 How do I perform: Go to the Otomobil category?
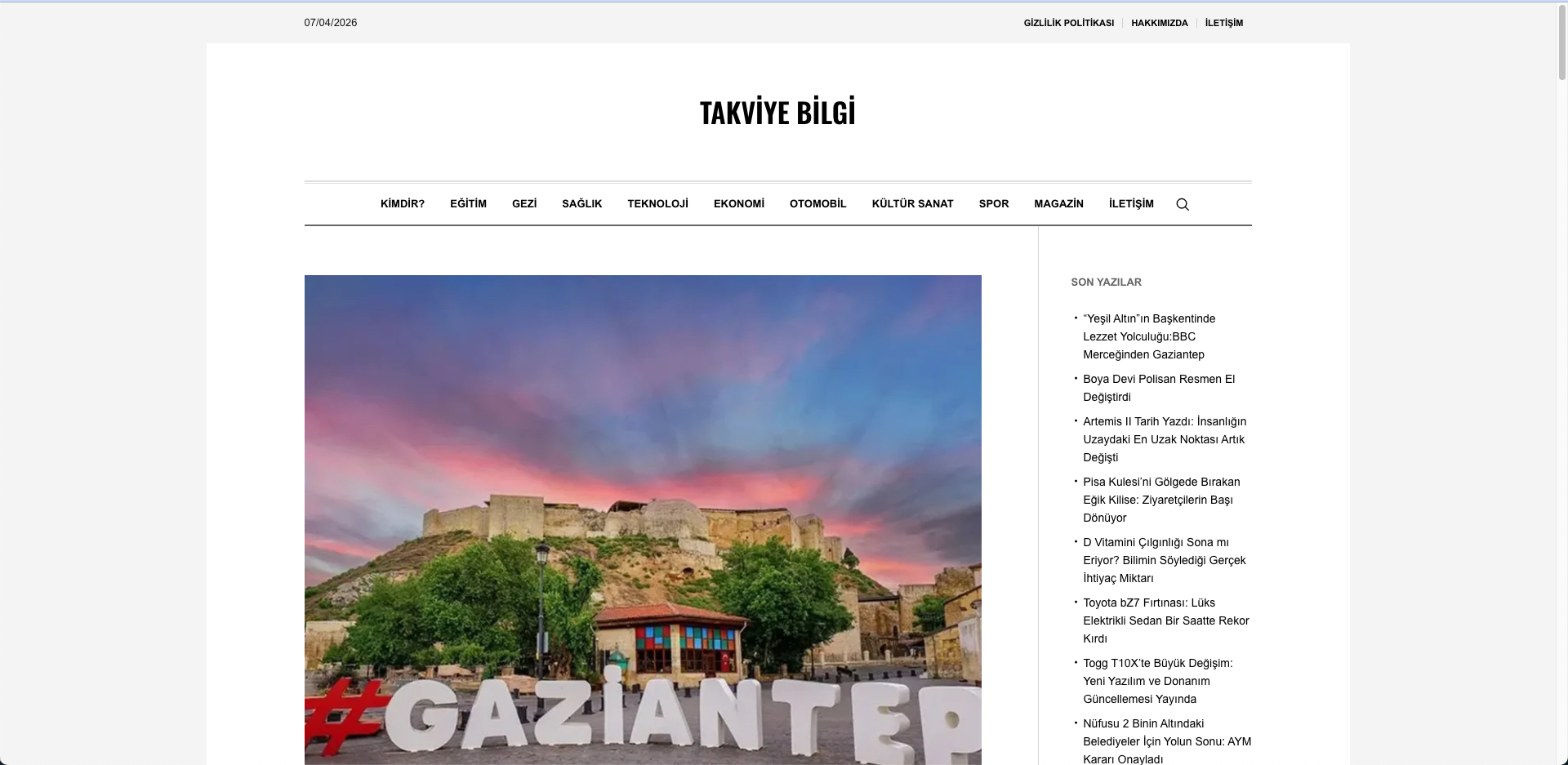pos(817,204)
